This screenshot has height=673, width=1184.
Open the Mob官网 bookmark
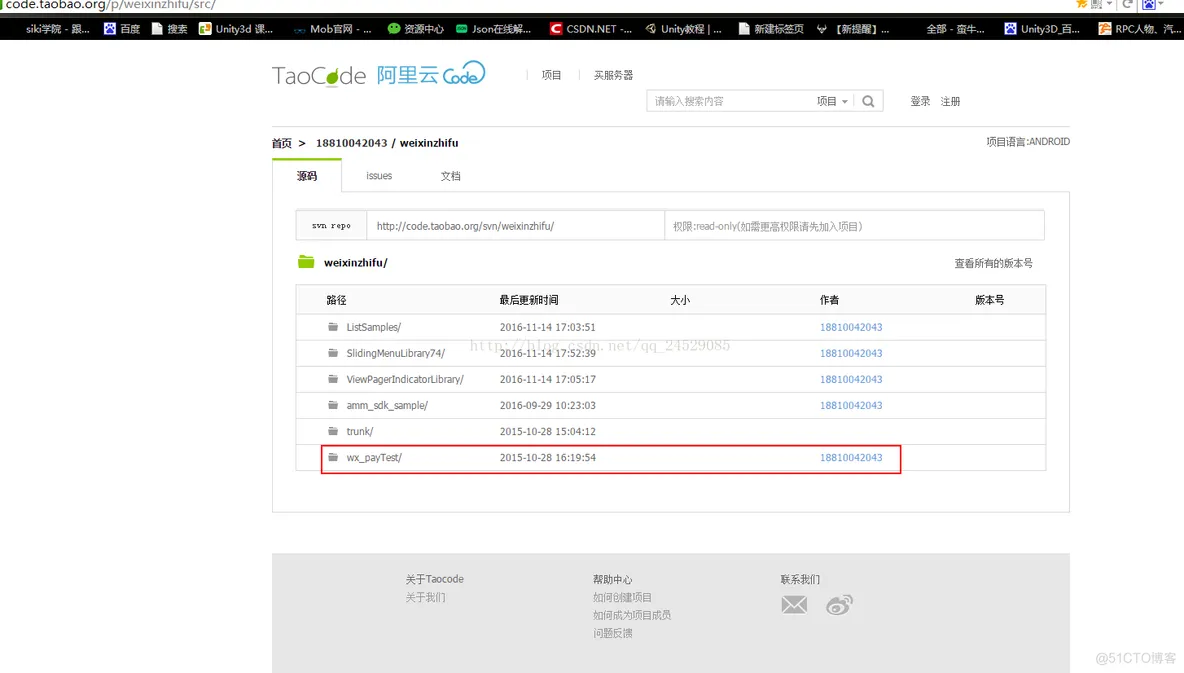[332, 29]
